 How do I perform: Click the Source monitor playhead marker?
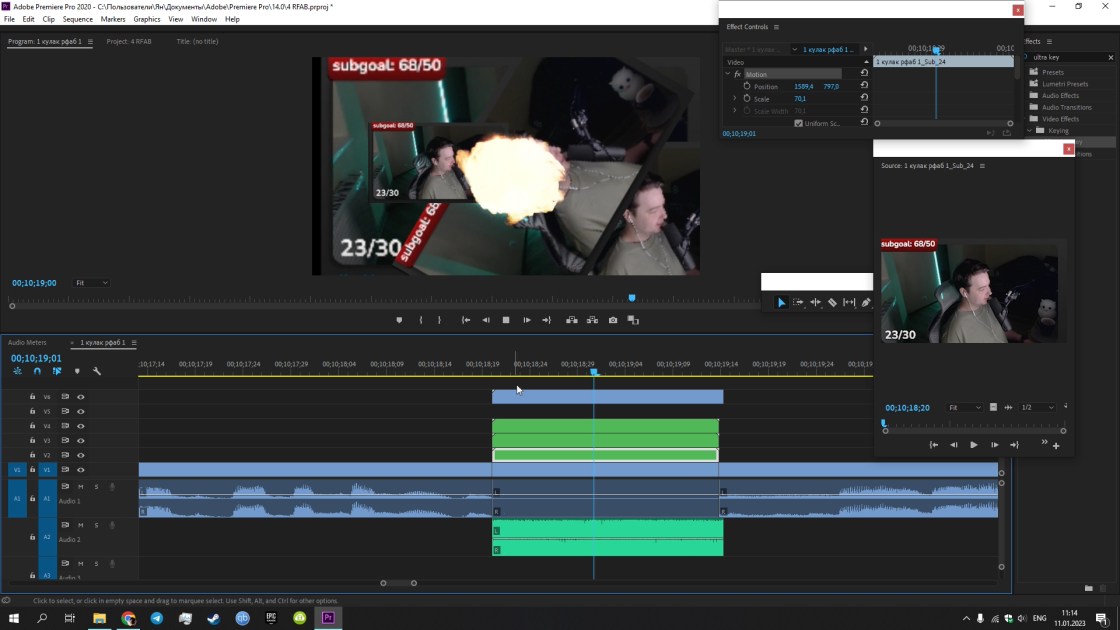pyautogui.click(x=884, y=424)
